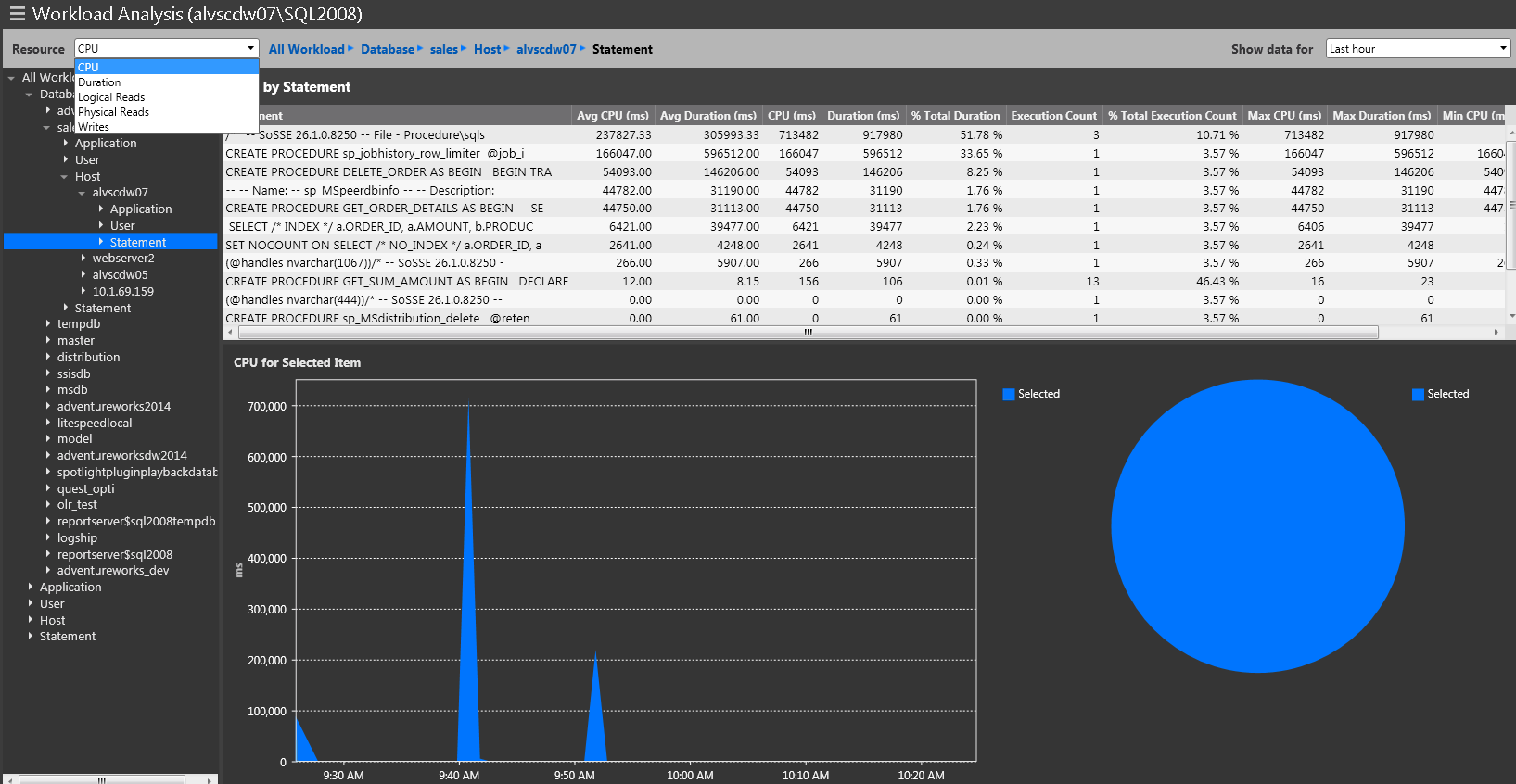The height and width of the screenshot is (784, 1516).
Task: Click the blue Selected legend swatch beside chart
Action: click(1009, 395)
